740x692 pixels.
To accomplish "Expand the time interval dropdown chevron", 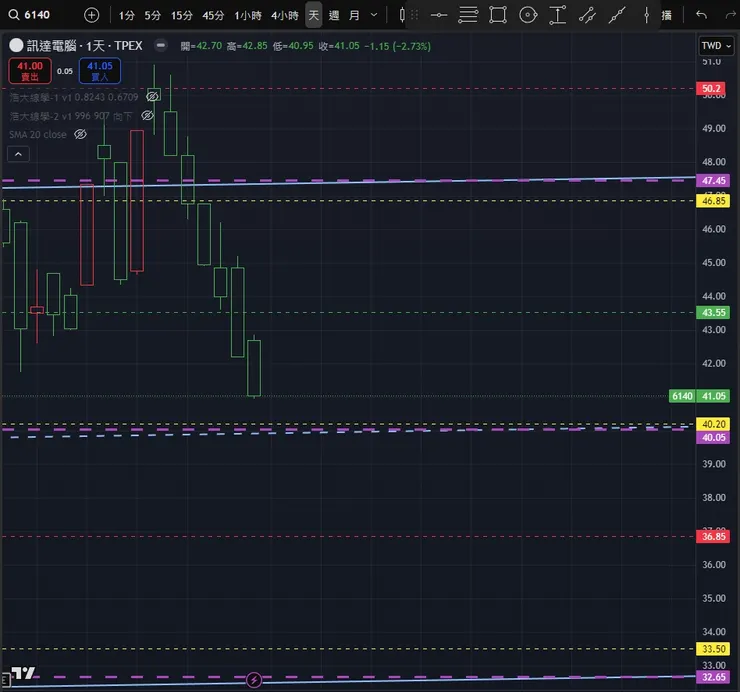I will tap(374, 15).
